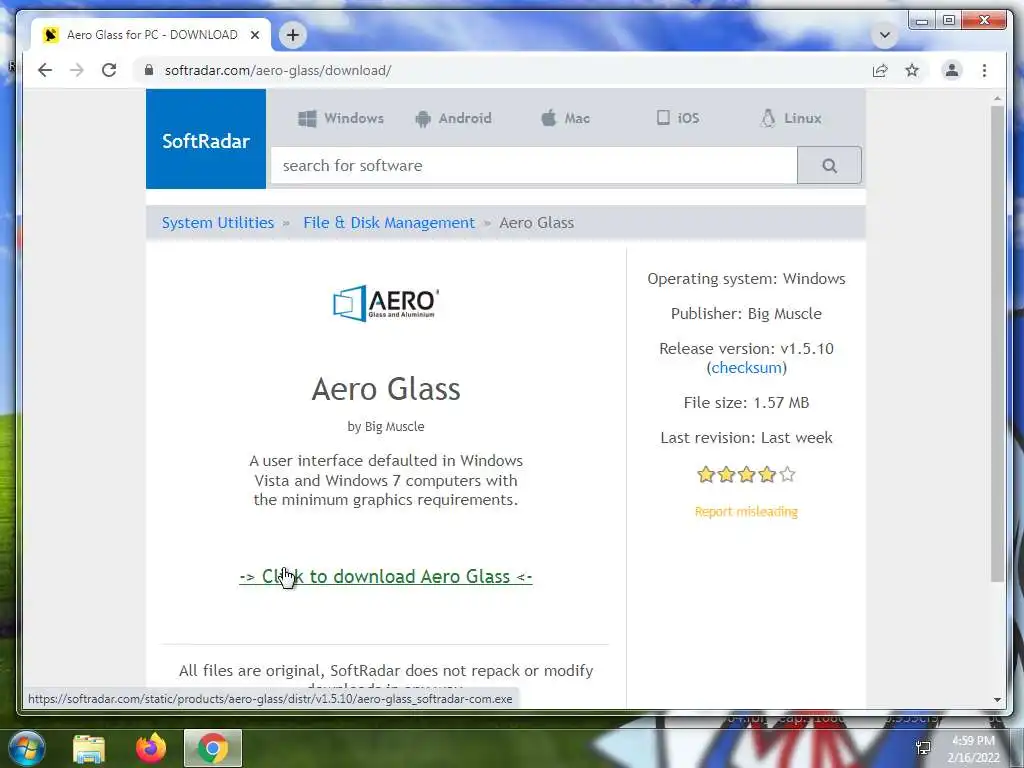Expand the tab search chevron
Image resolution: width=1024 pixels, height=768 pixels.
(x=884, y=35)
